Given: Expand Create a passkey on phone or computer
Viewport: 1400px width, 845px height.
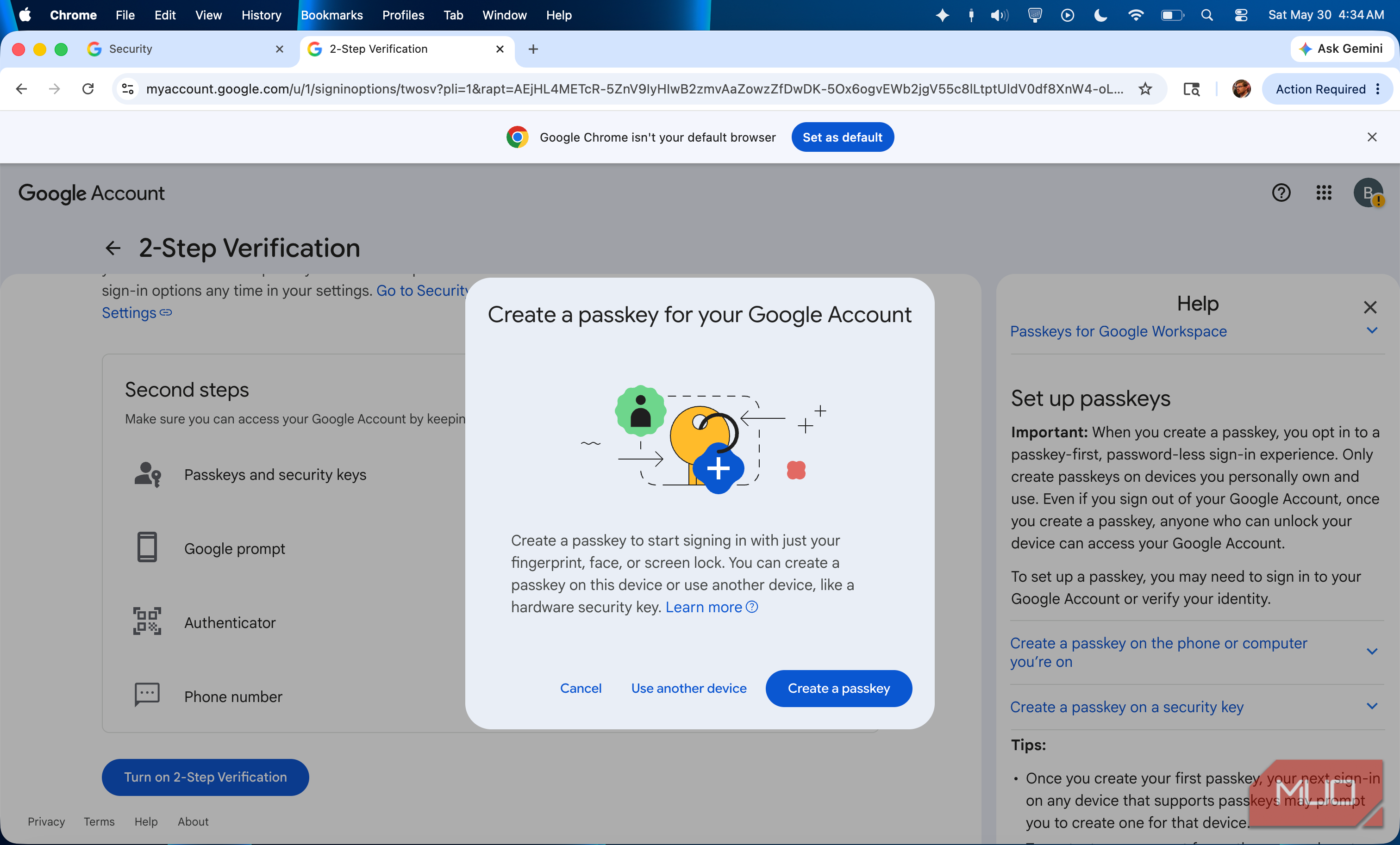Looking at the screenshot, I should point(1197,652).
